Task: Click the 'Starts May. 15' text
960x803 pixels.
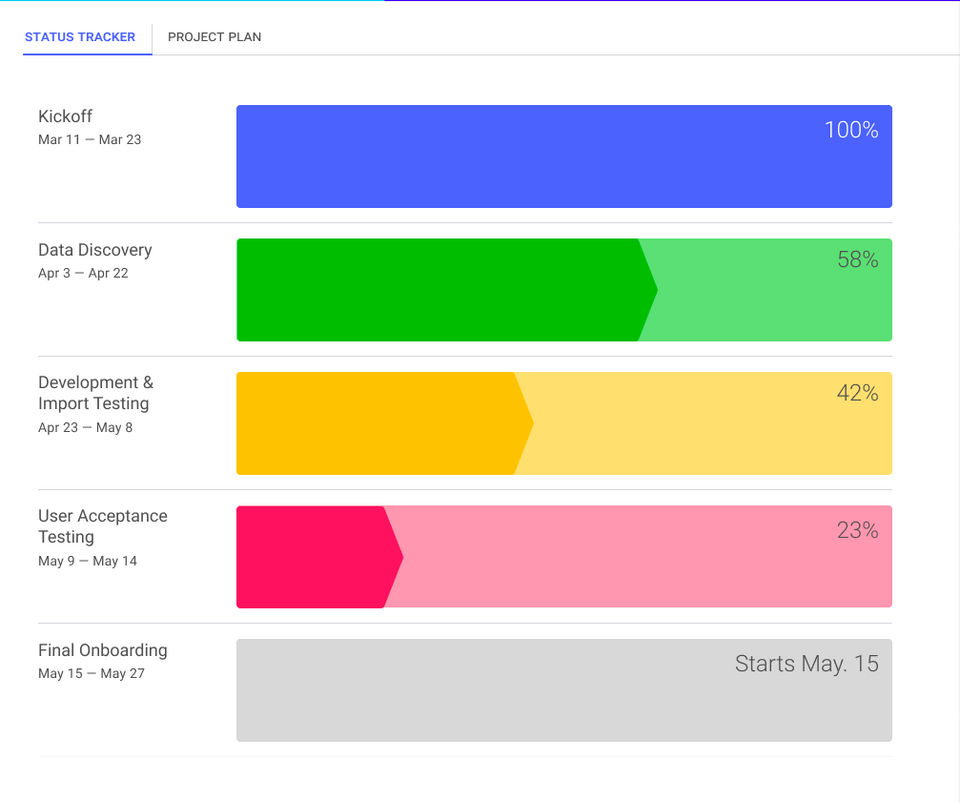Action: [806, 664]
